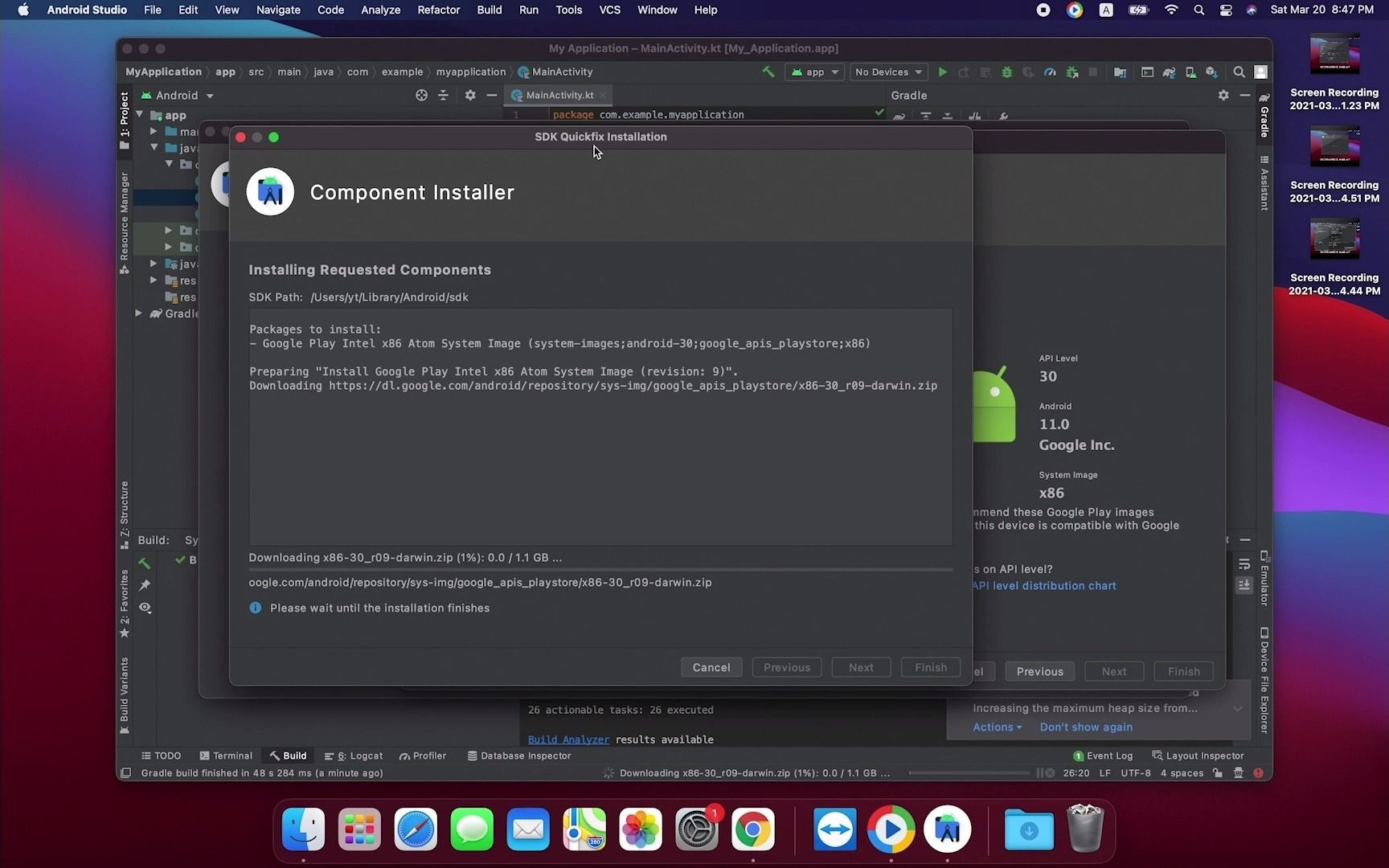Open the Database Inspector tab
1389x868 pixels.
click(519, 755)
